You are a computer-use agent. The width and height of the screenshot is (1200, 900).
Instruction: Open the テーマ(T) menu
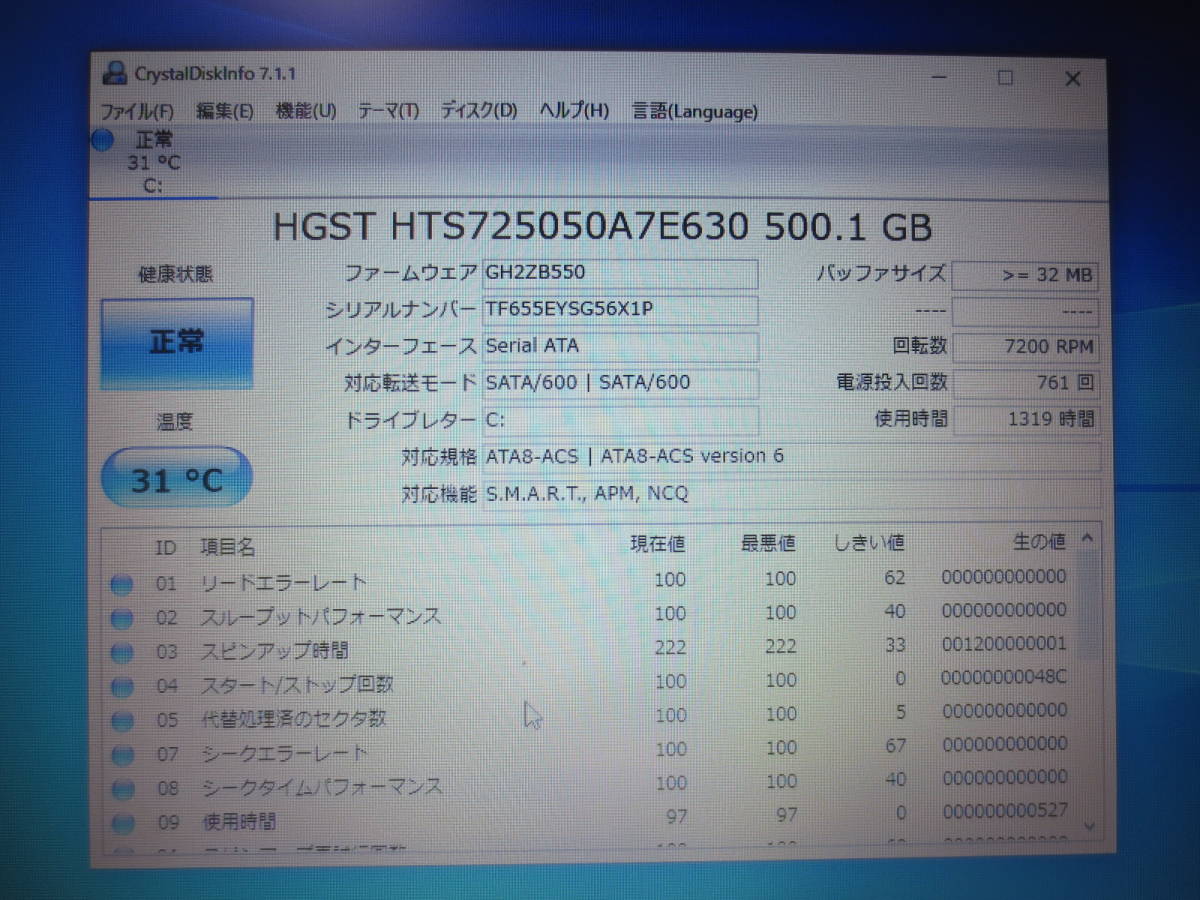tap(388, 111)
